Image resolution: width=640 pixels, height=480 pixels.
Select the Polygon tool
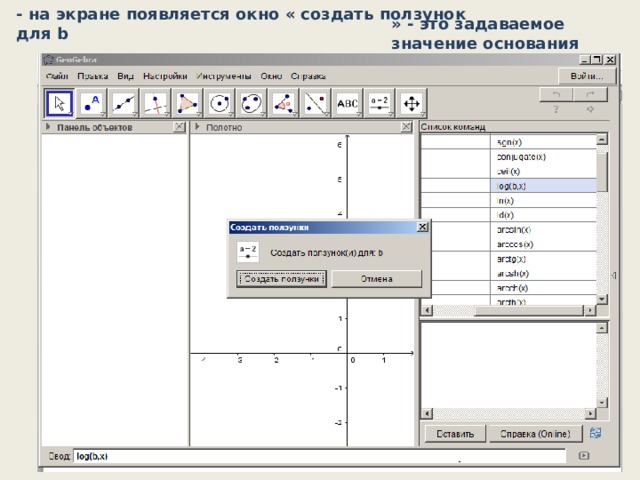tap(187, 103)
